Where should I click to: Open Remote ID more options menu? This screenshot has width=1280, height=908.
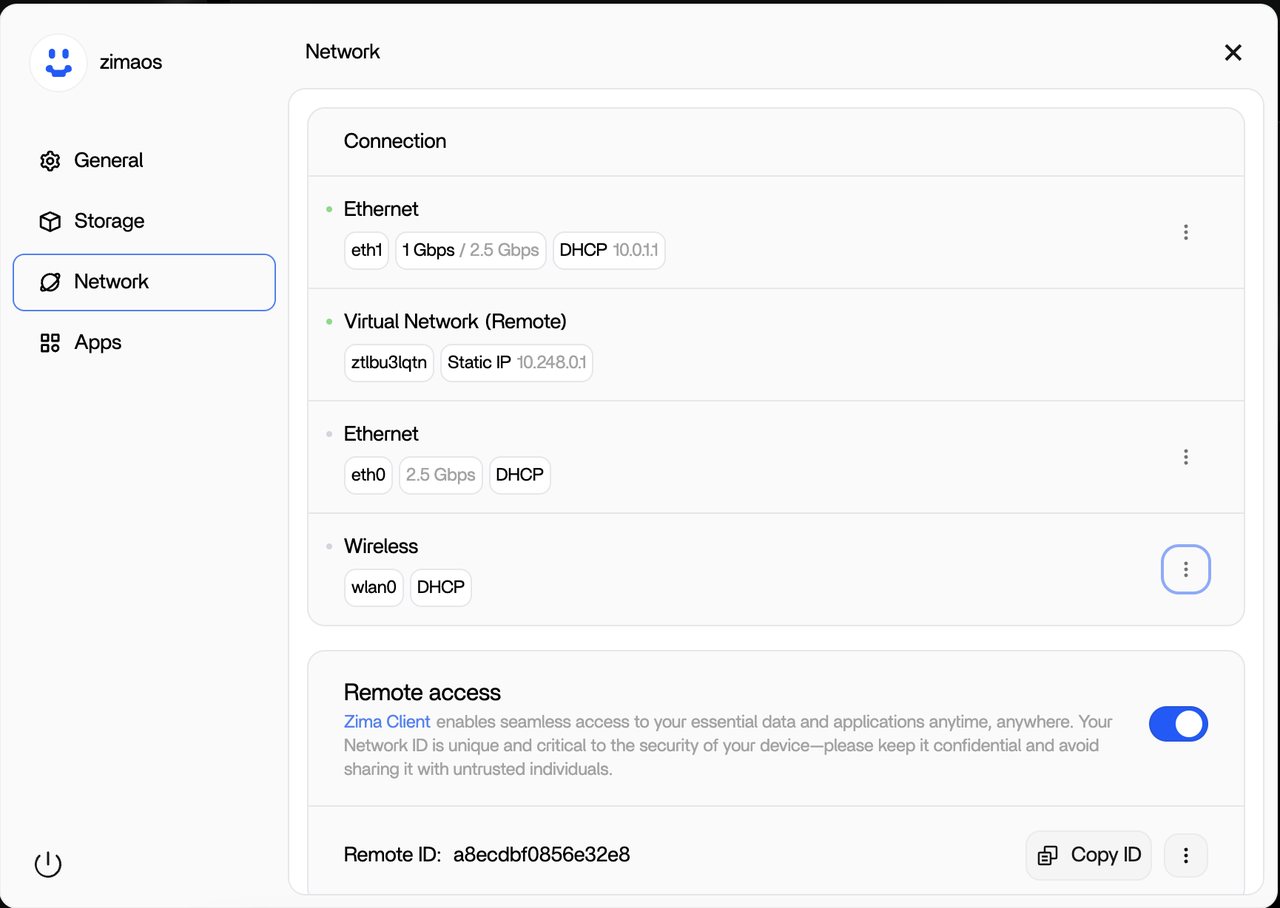click(x=1185, y=855)
